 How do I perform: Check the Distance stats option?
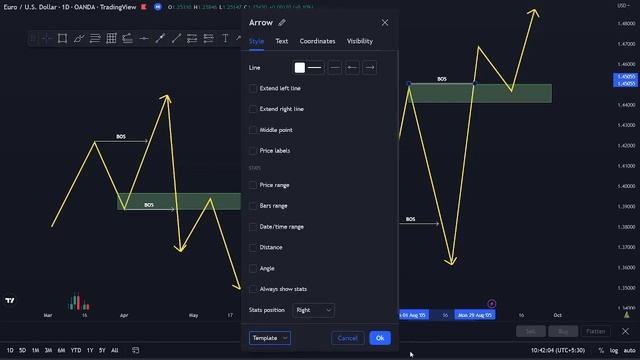click(253, 247)
